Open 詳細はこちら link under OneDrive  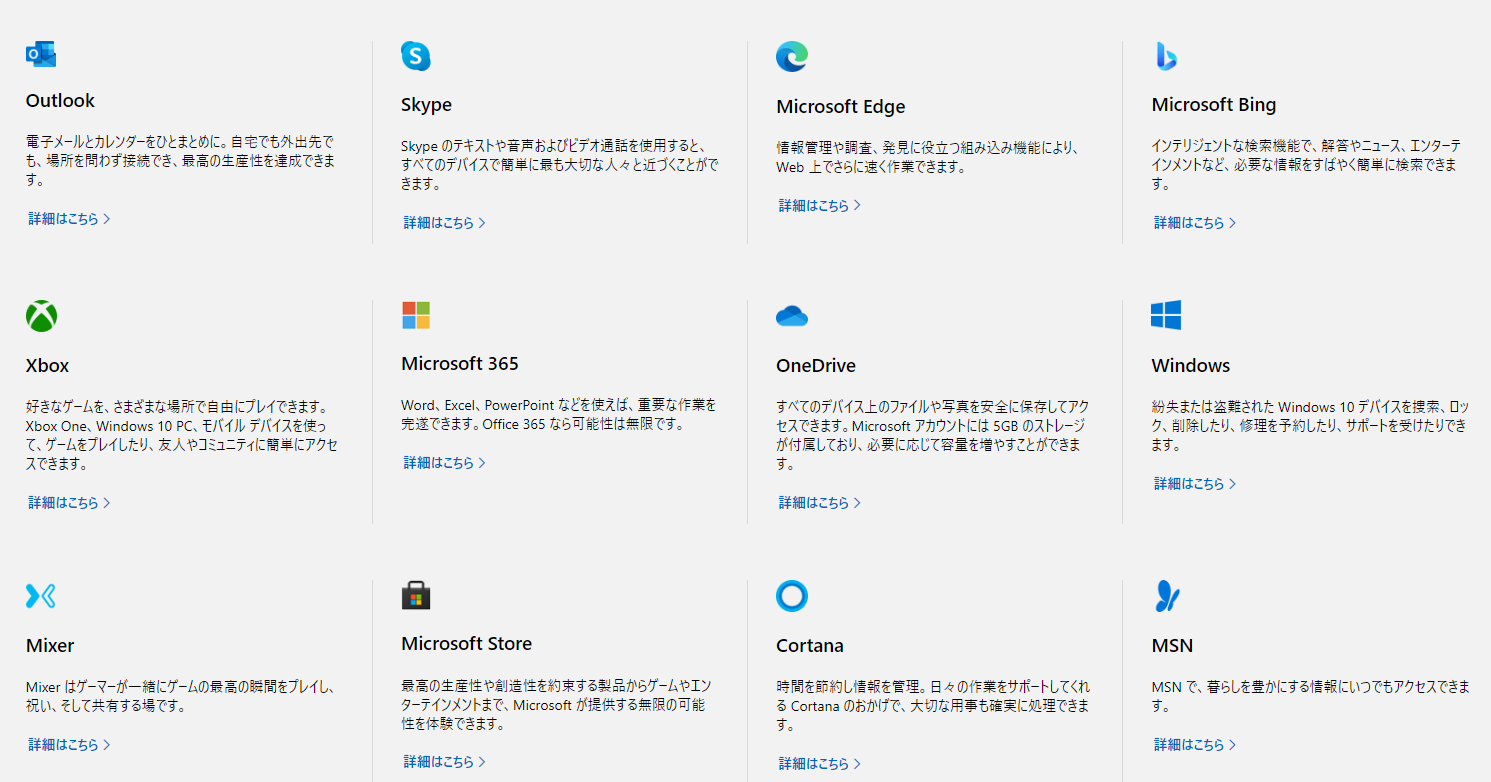[x=819, y=502]
